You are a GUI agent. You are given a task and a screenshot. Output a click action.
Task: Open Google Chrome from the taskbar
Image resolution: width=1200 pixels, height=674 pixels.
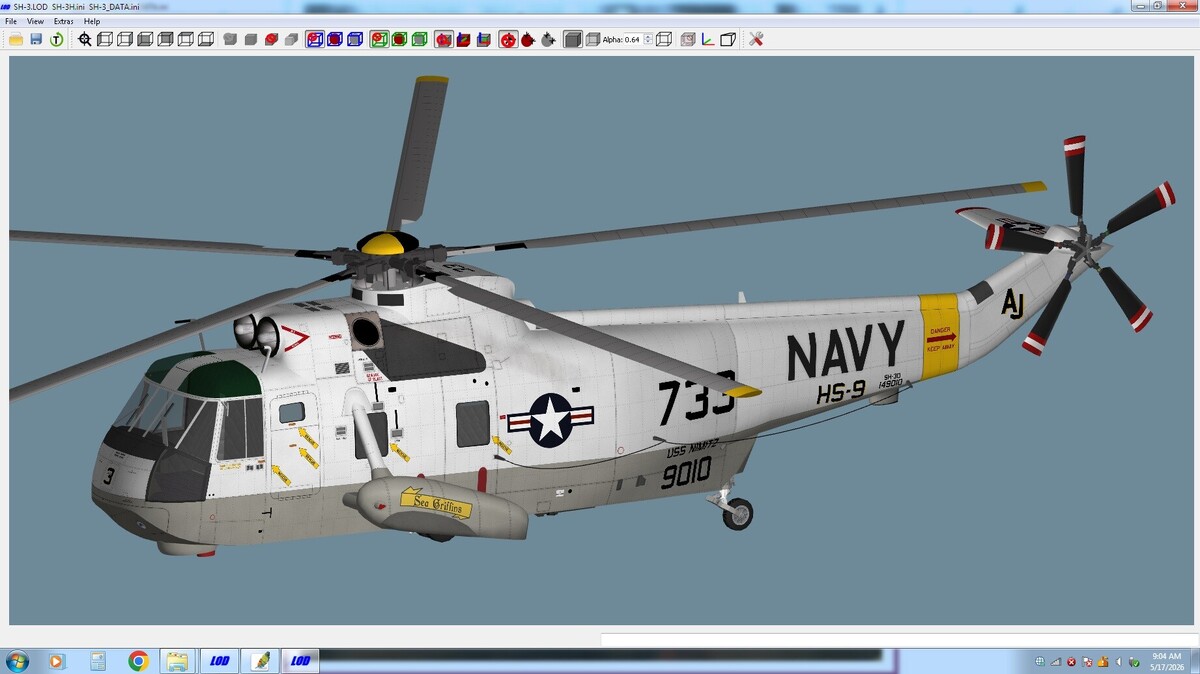click(x=138, y=661)
